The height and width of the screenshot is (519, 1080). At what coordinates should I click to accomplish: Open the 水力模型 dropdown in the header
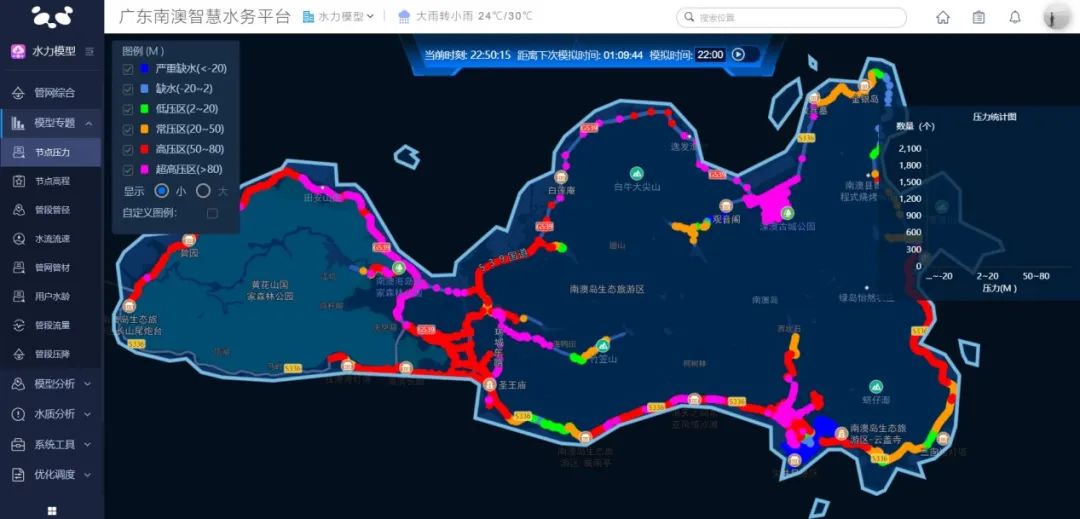pyautogui.click(x=338, y=17)
